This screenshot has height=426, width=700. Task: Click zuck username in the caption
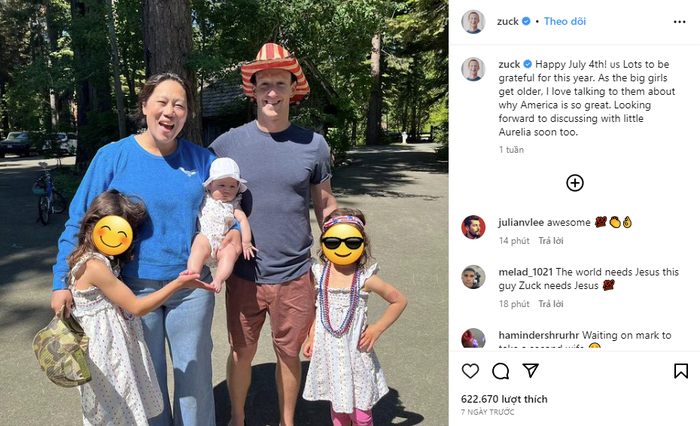[509, 64]
